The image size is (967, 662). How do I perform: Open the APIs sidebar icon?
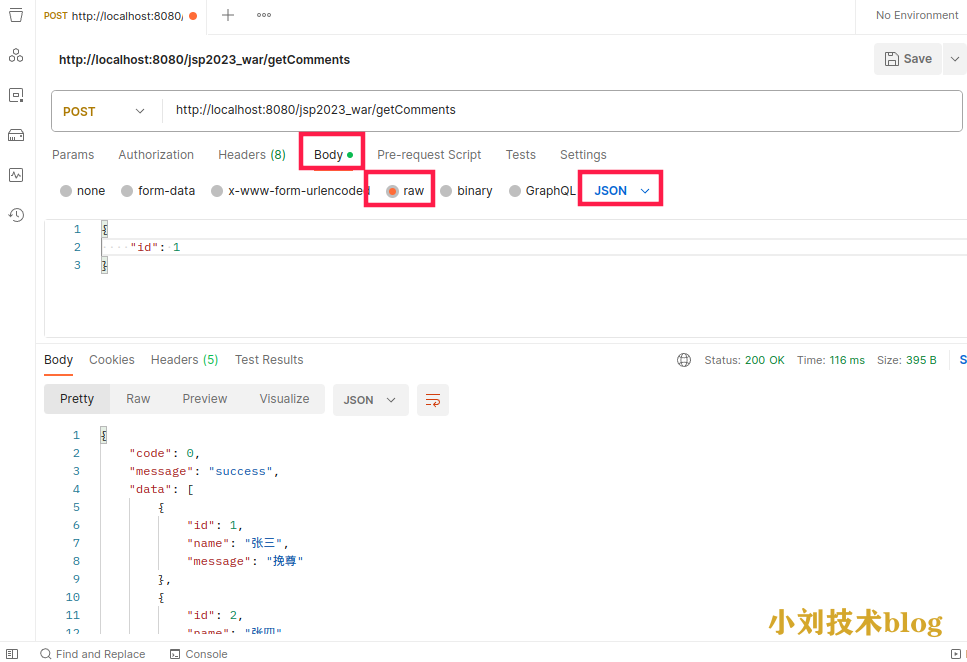(x=16, y=55)
